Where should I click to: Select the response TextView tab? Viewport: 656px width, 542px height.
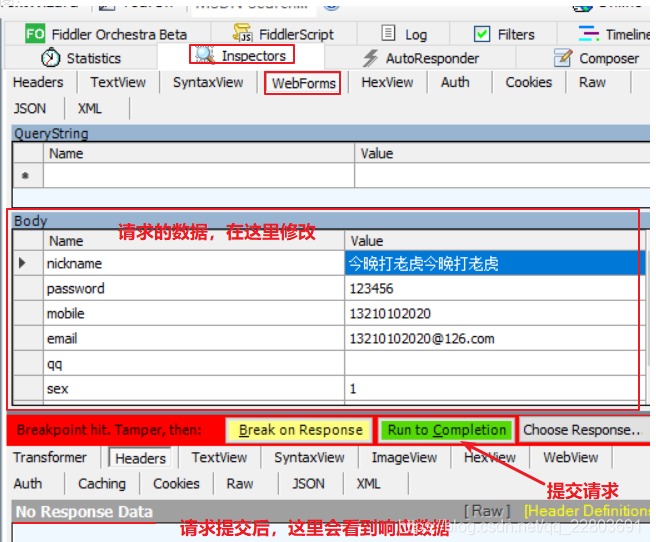(219, 457)
